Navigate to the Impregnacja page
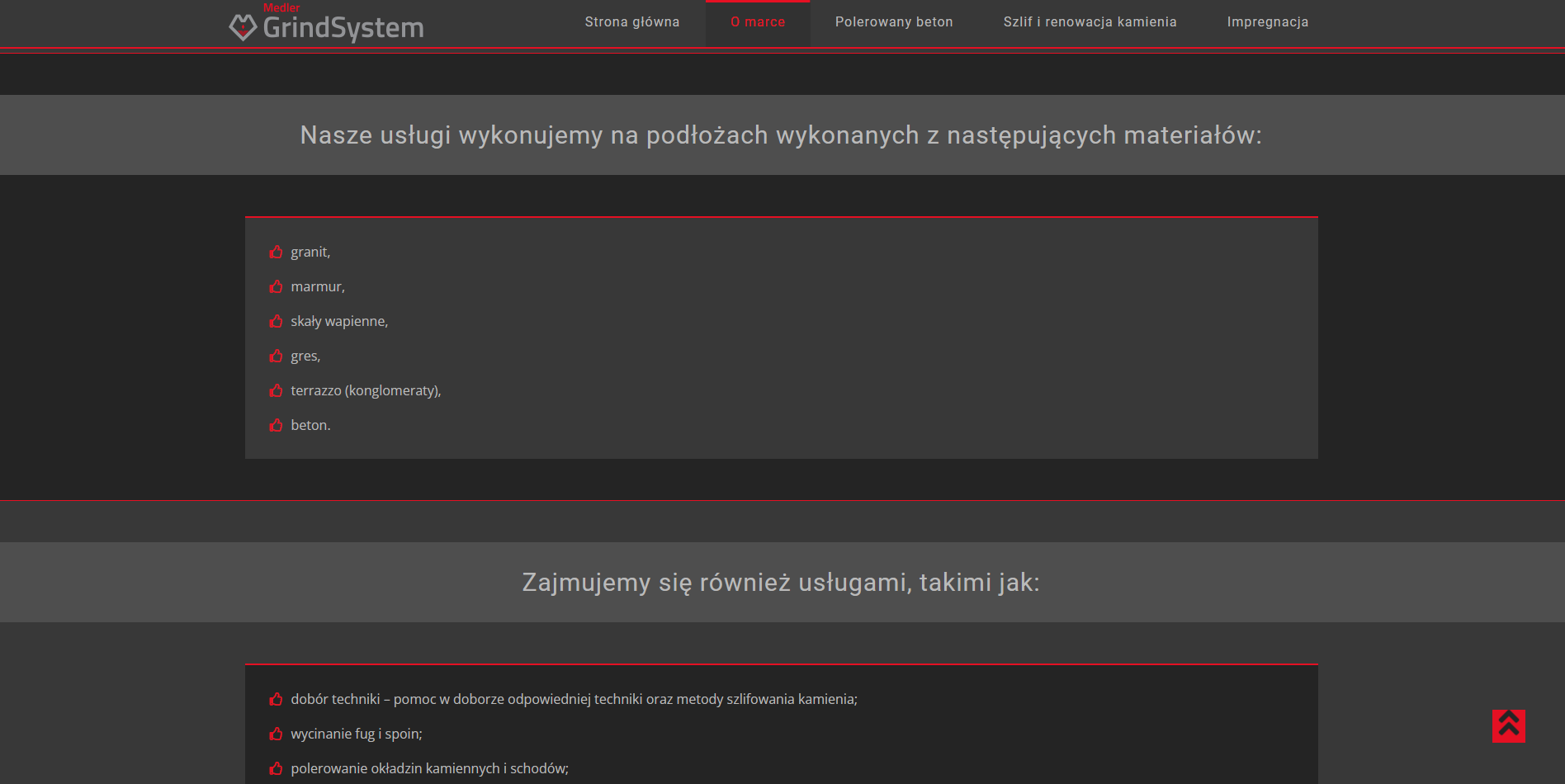Screen dimensions: 1565x784 pos(1267,22)
